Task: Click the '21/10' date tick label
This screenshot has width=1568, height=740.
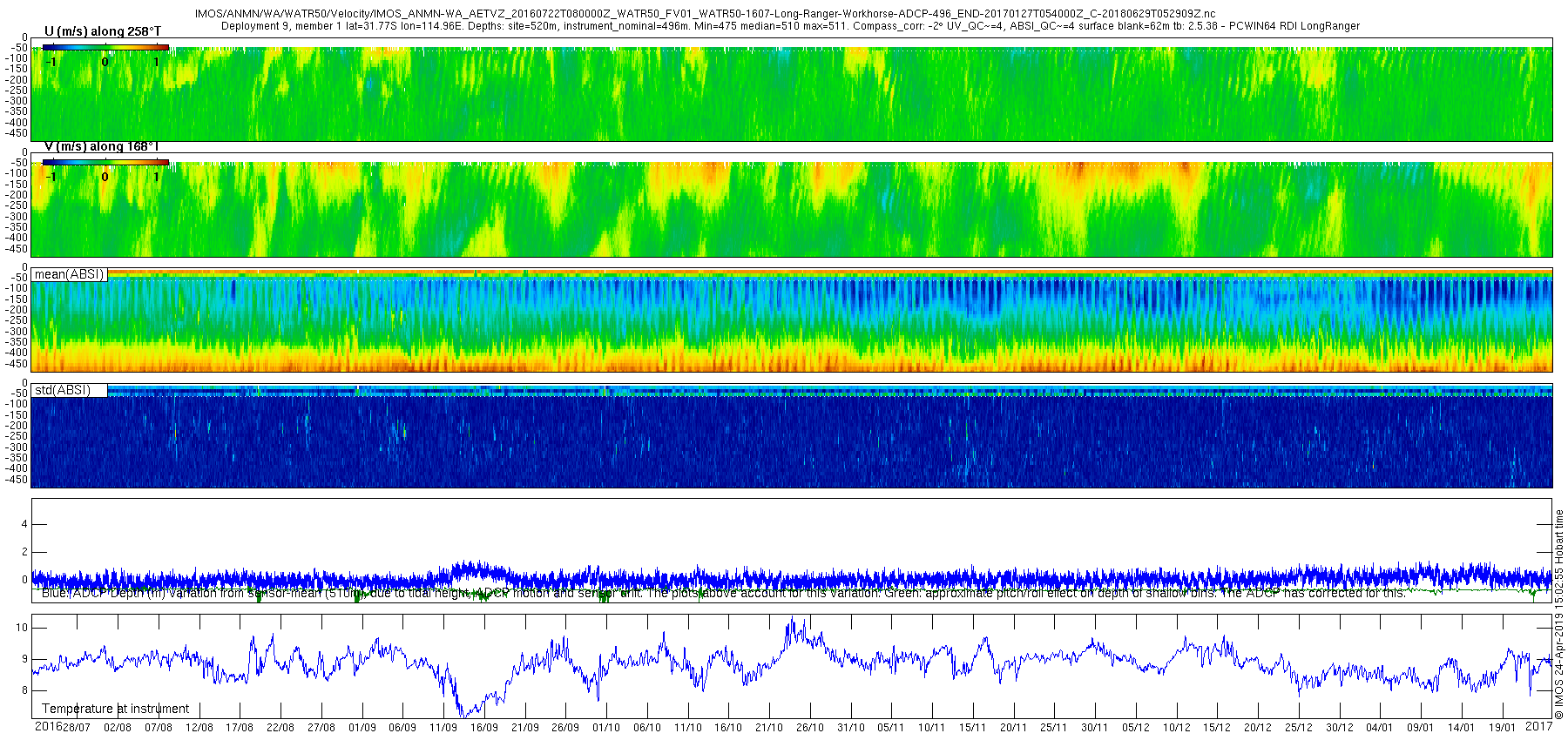Action: 769,728
